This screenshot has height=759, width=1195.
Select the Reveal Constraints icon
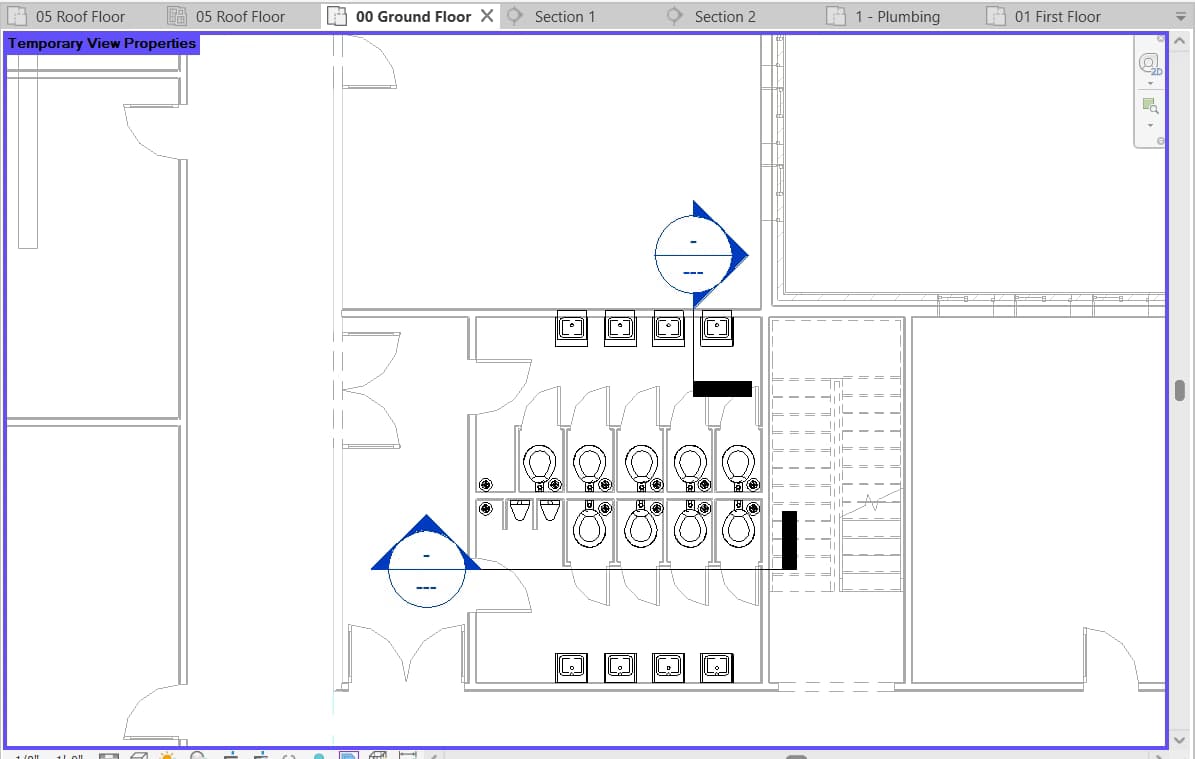coord(410,755)
